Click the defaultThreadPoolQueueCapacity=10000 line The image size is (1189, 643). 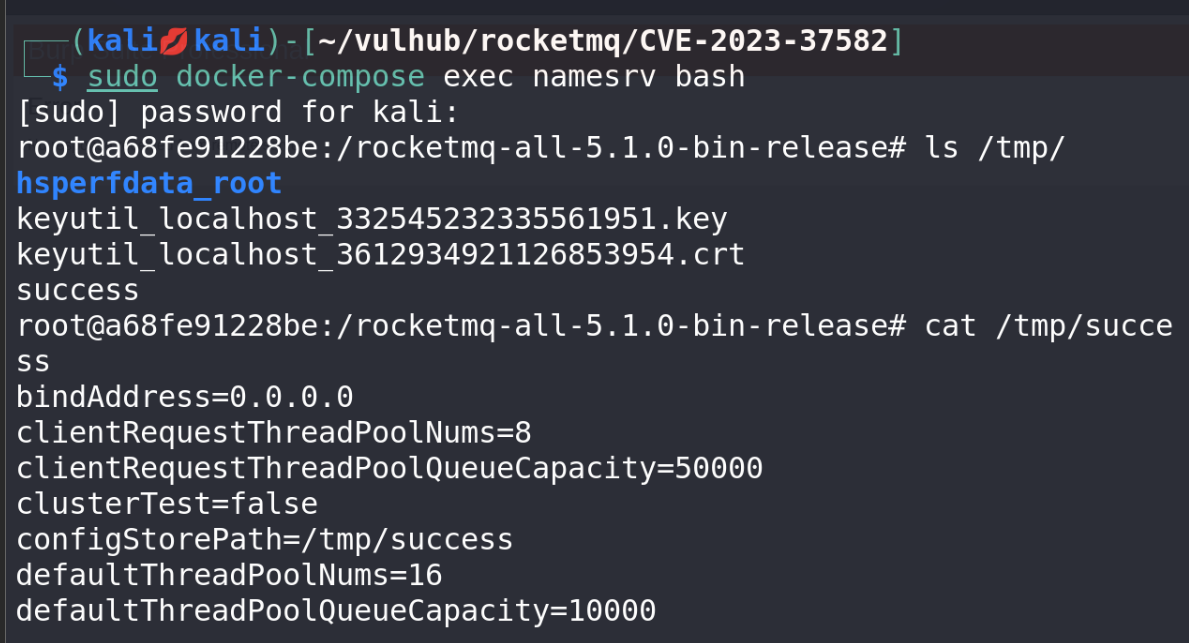click(x=336, y=611)
